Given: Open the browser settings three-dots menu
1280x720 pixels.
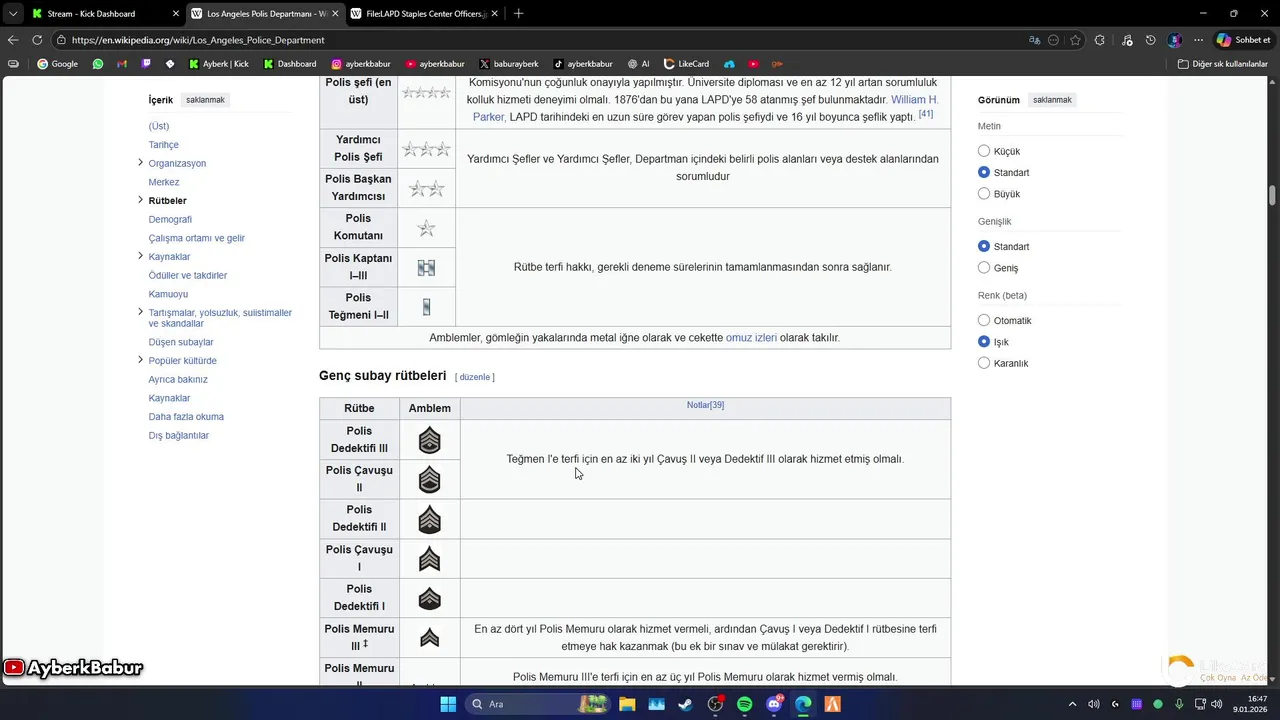Looking at the screenshot, I should (x=1198, y=40).
